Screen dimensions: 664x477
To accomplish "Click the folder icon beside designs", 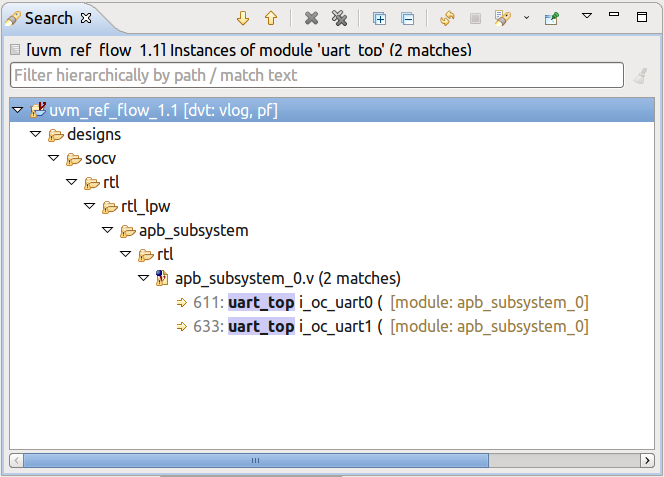I will click(x=56, y=135).
